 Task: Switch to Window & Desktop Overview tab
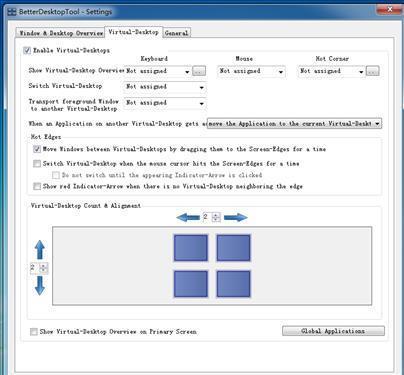(60, 33)
